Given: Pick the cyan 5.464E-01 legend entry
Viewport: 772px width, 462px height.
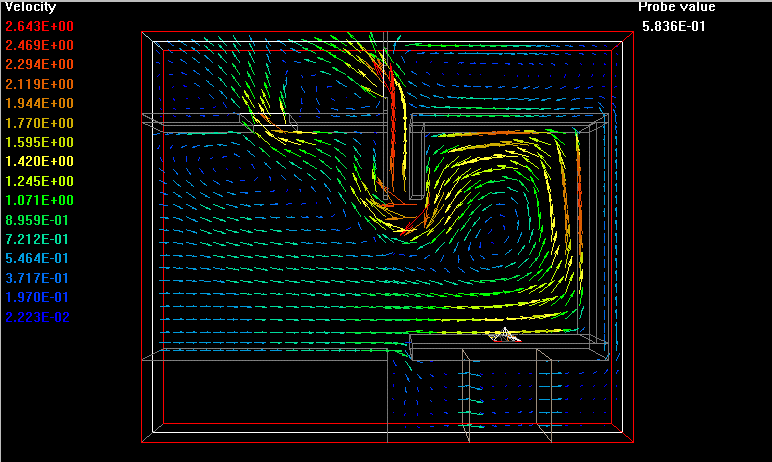Looking at the screenshot, I should (x=39, y=258).
